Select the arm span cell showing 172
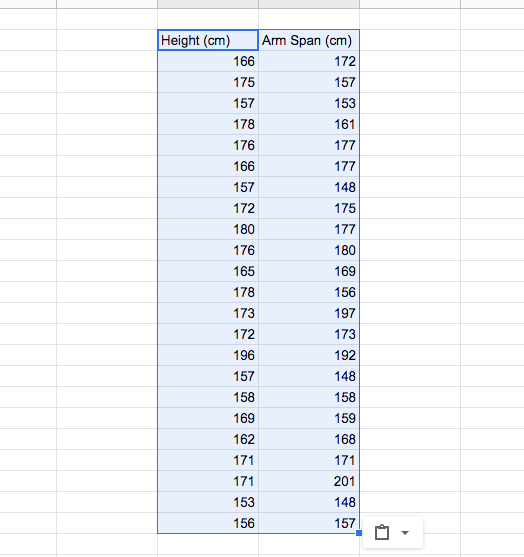The image size is (524, 557). coord(309,61)
